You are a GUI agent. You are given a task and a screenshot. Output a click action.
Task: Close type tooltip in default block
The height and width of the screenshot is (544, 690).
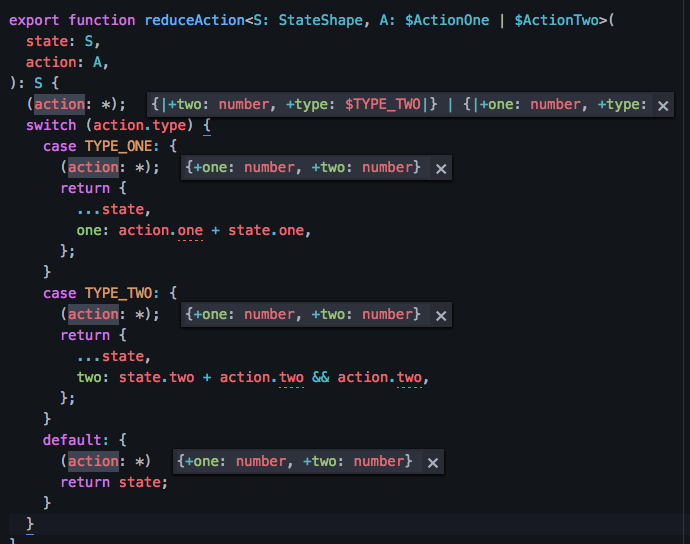click(433, 463)
